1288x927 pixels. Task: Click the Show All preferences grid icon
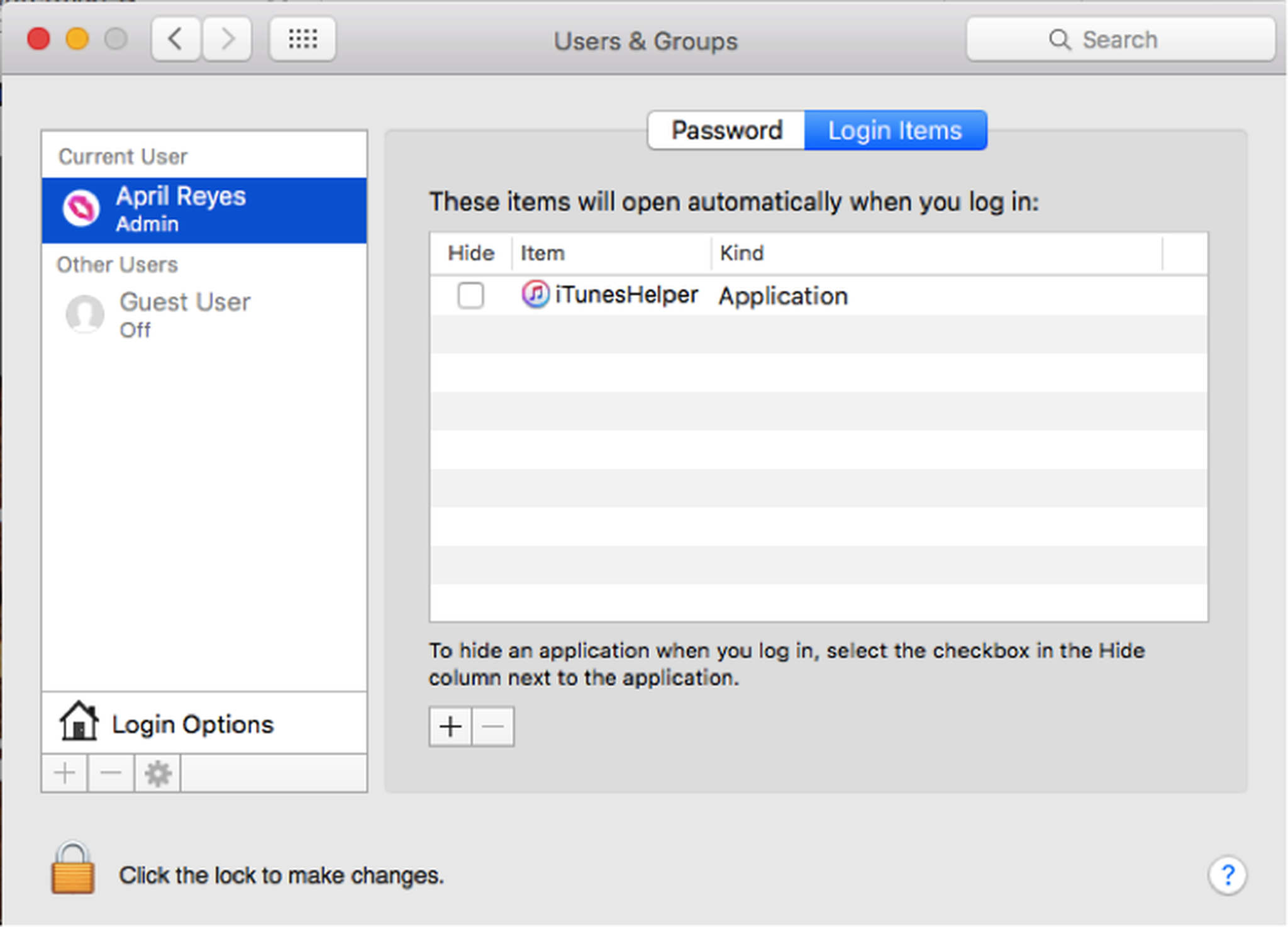pyautogui.click(x=303, y=39)
